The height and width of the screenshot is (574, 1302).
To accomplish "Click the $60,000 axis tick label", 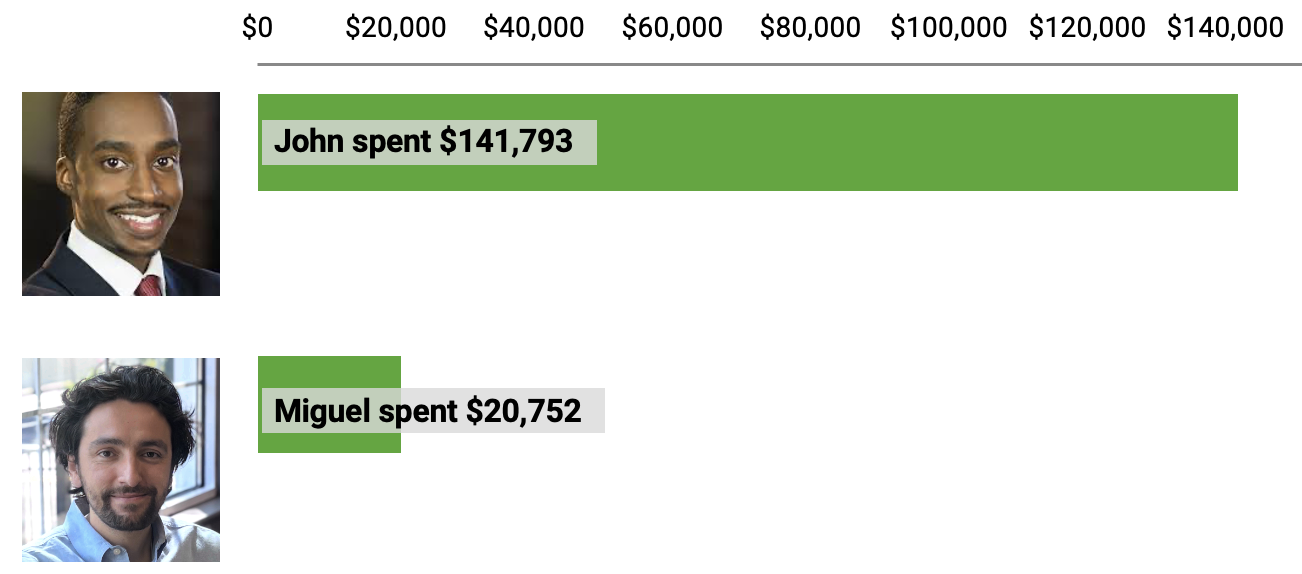I will pyautogui.click(x=672, y=28).
